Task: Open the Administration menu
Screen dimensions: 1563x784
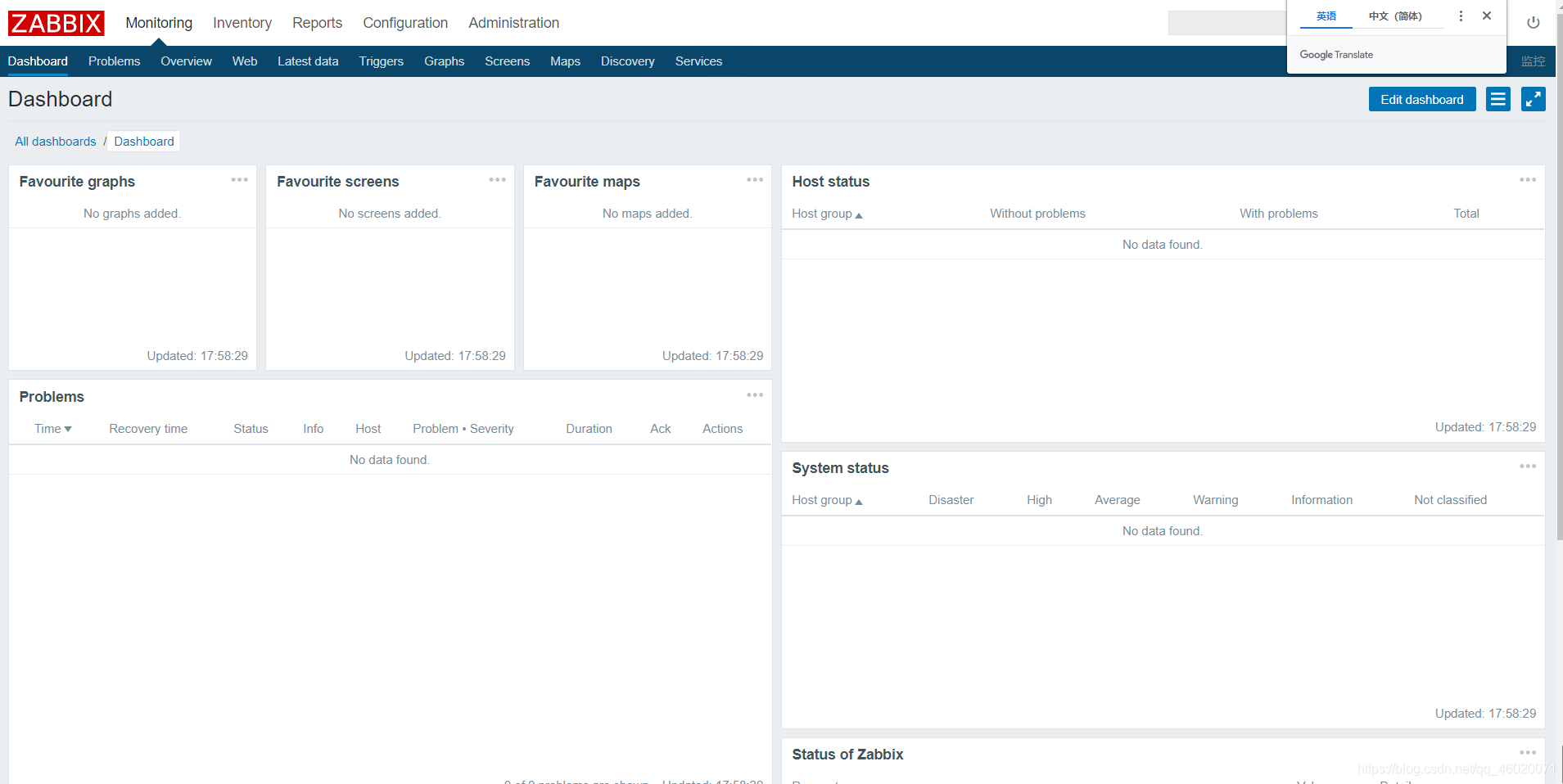Action: point(514,23)
